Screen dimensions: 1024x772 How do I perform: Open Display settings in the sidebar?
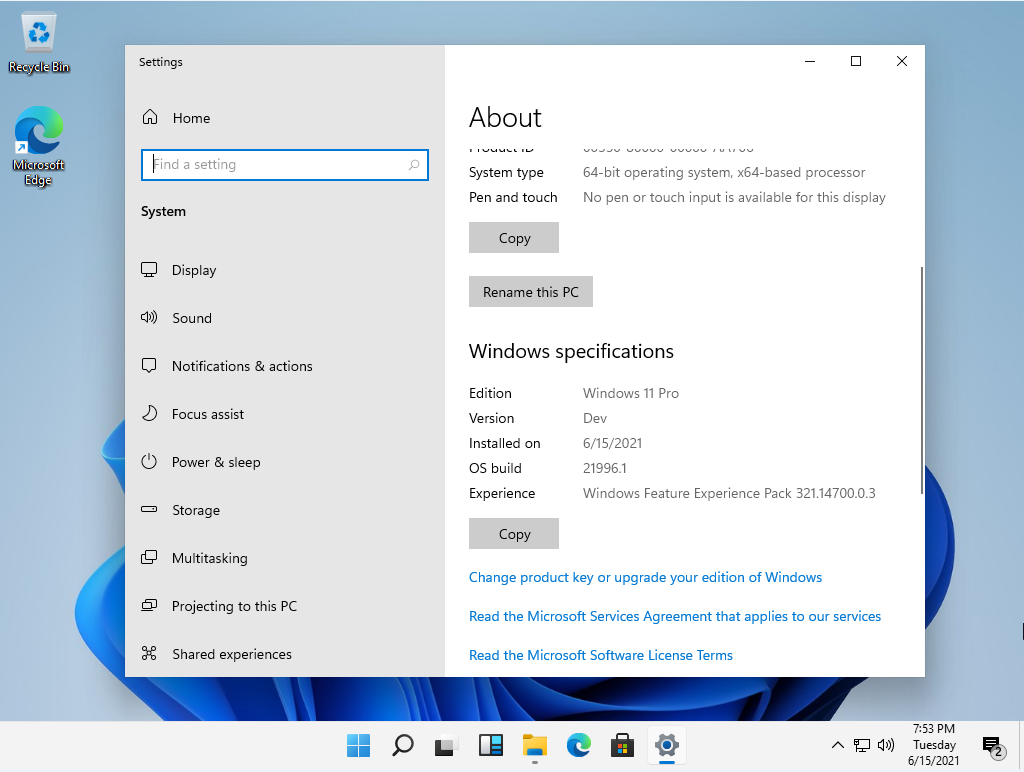click(193, 270)
